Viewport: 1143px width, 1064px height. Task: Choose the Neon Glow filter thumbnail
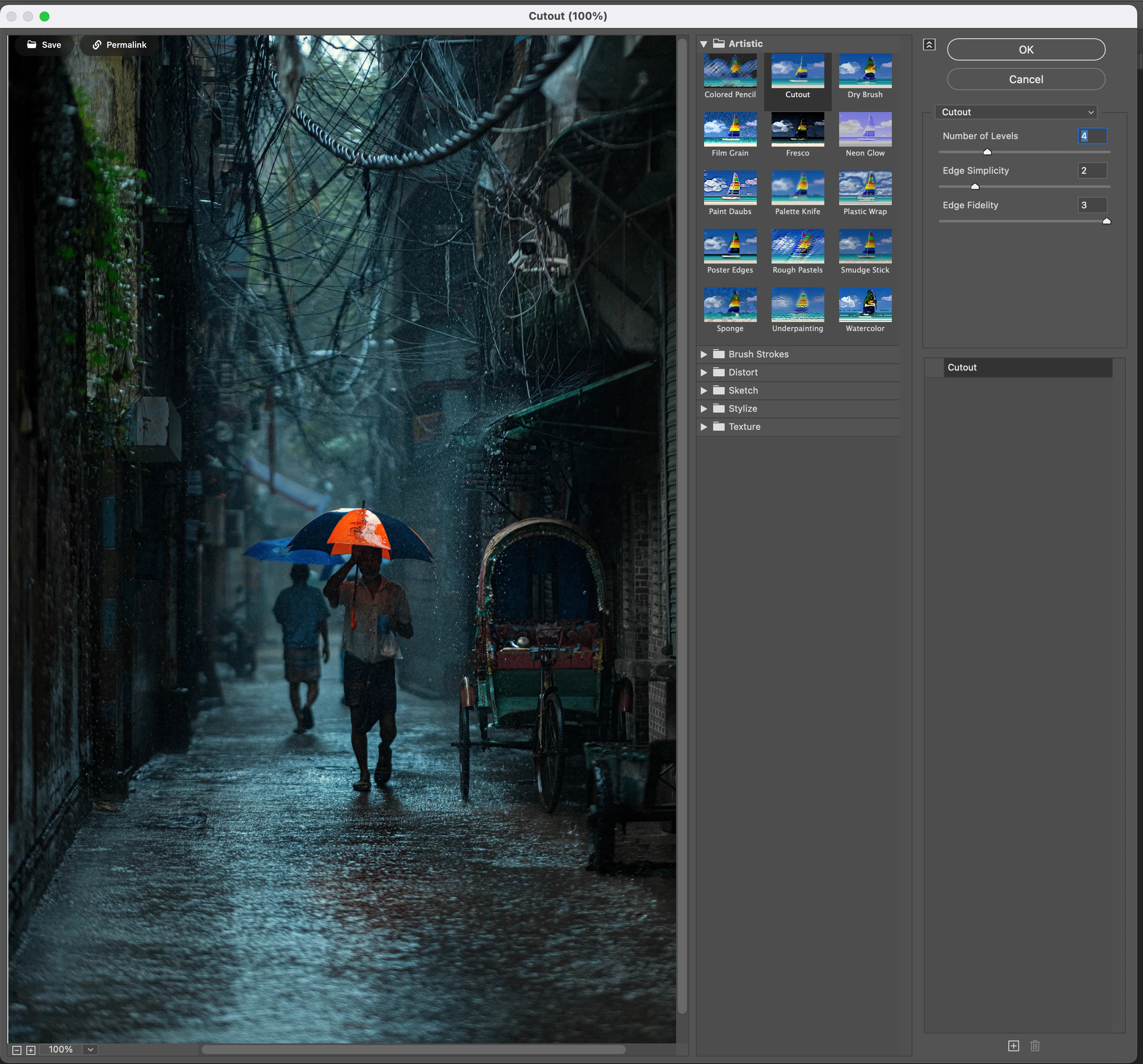(865, 129)
